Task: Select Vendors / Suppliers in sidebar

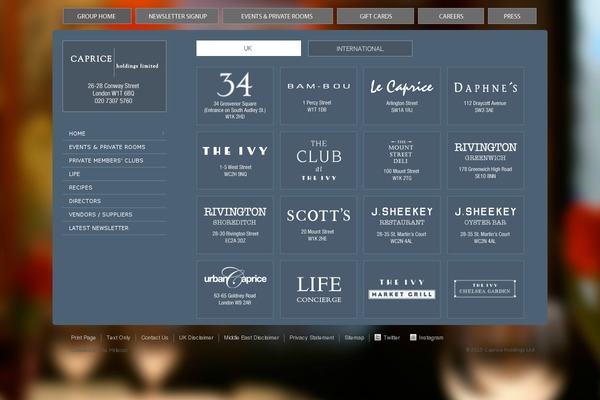Action: pyautogui.click(x=114, y=214)
